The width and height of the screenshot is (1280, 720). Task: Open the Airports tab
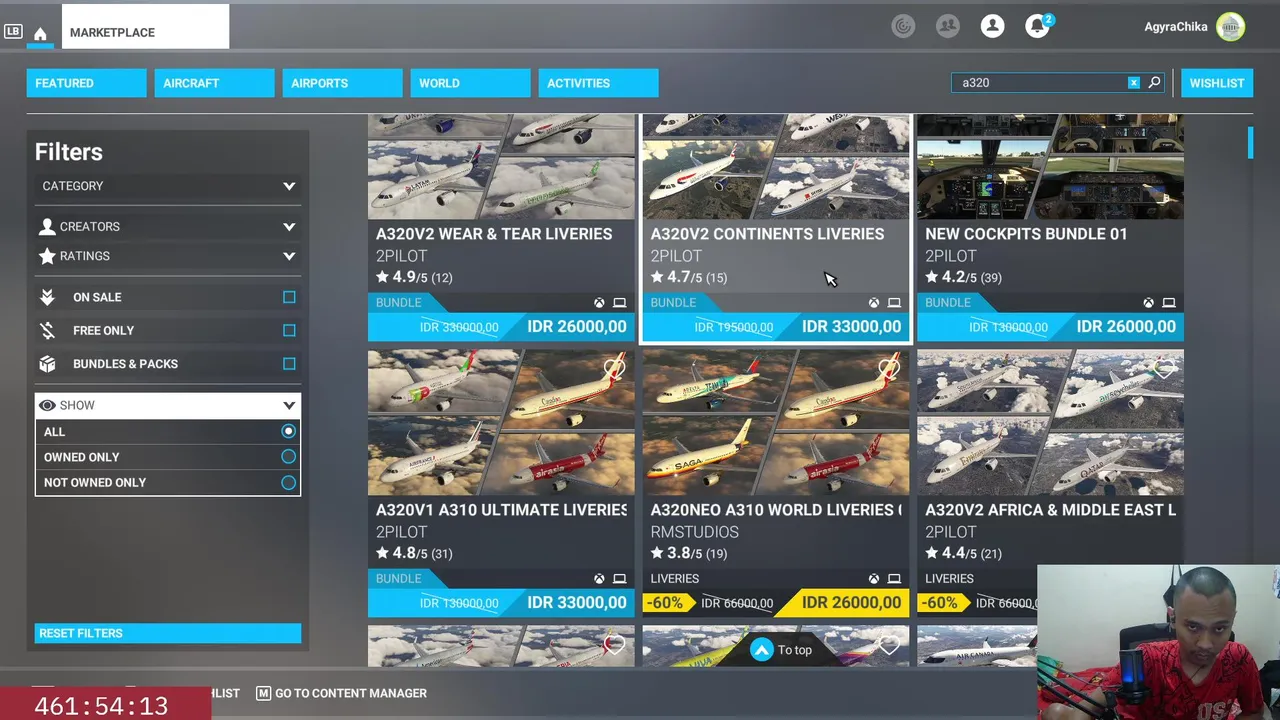[342, 83]
